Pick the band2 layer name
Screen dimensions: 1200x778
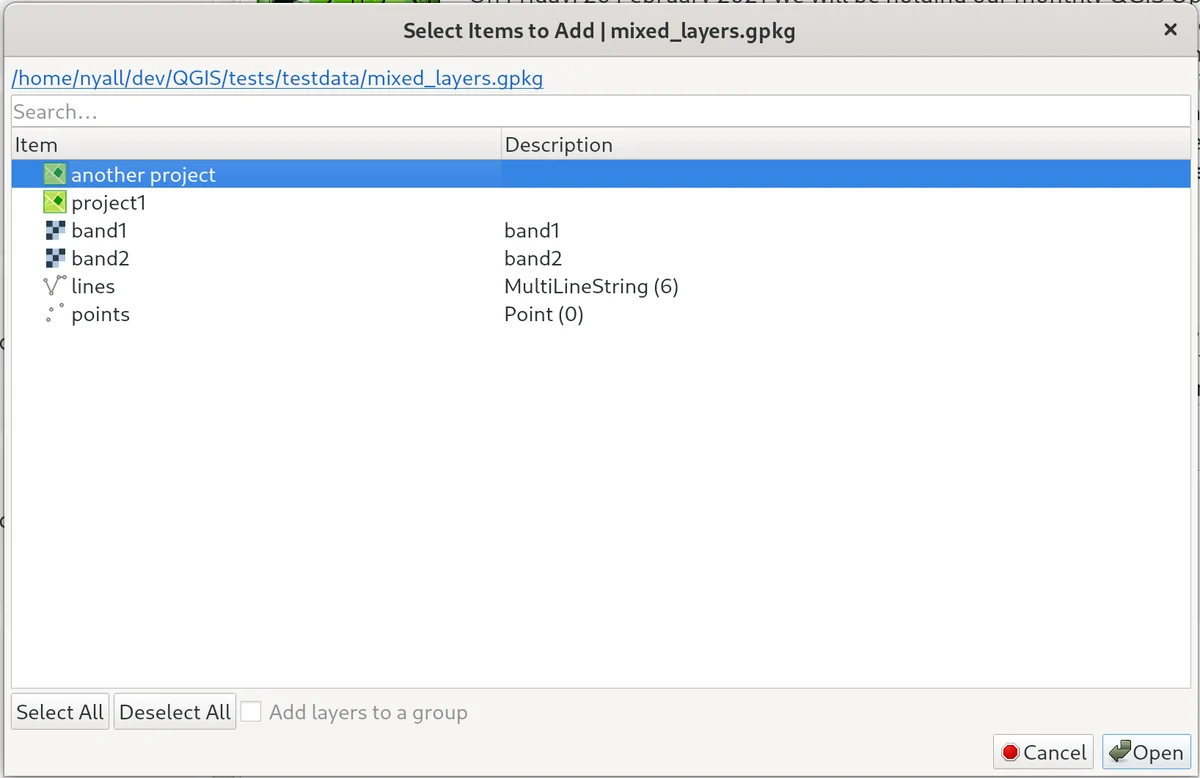[100, 259]
